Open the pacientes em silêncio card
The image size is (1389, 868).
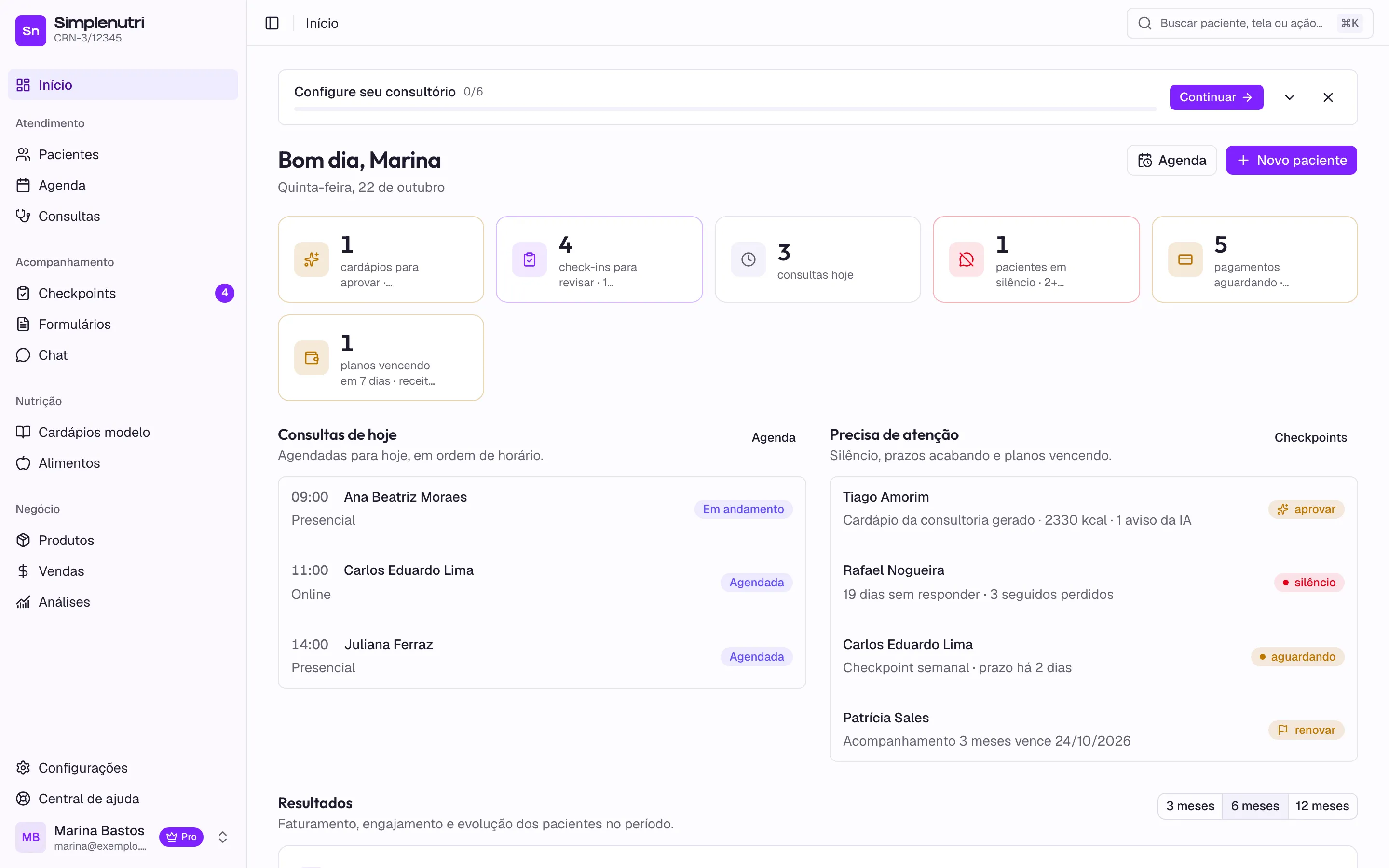(x=1036, y=259)
